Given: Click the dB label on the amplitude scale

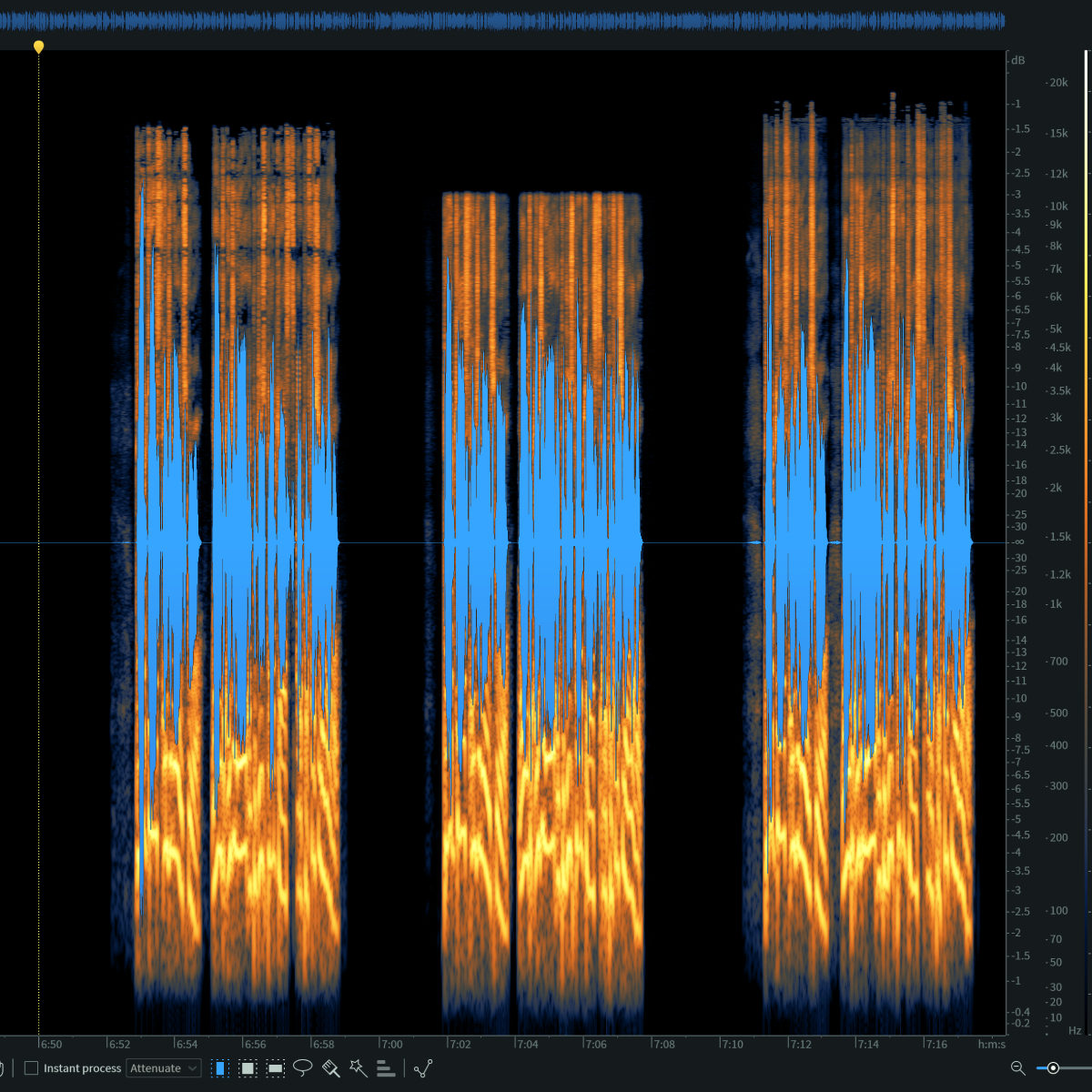Looking at the screenshot, I should [1017, 60].
